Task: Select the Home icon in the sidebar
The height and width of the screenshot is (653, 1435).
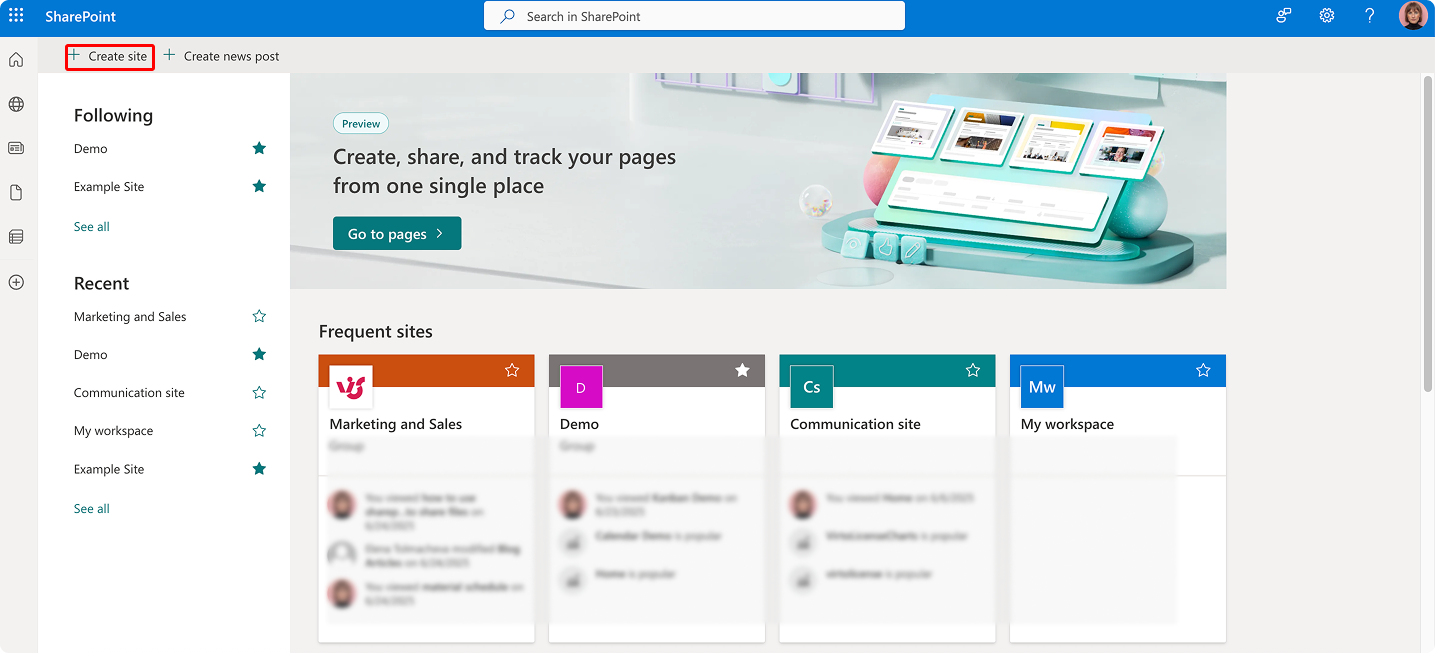Action: [x=15, y=59]
